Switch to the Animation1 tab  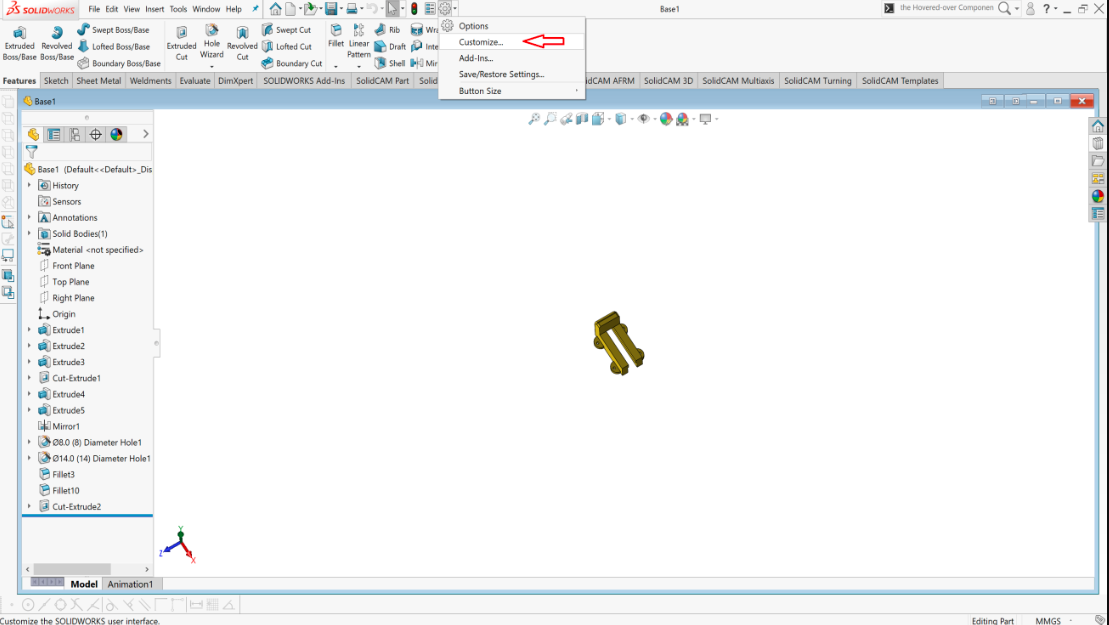pyautogui.click(x=130, y=584)
